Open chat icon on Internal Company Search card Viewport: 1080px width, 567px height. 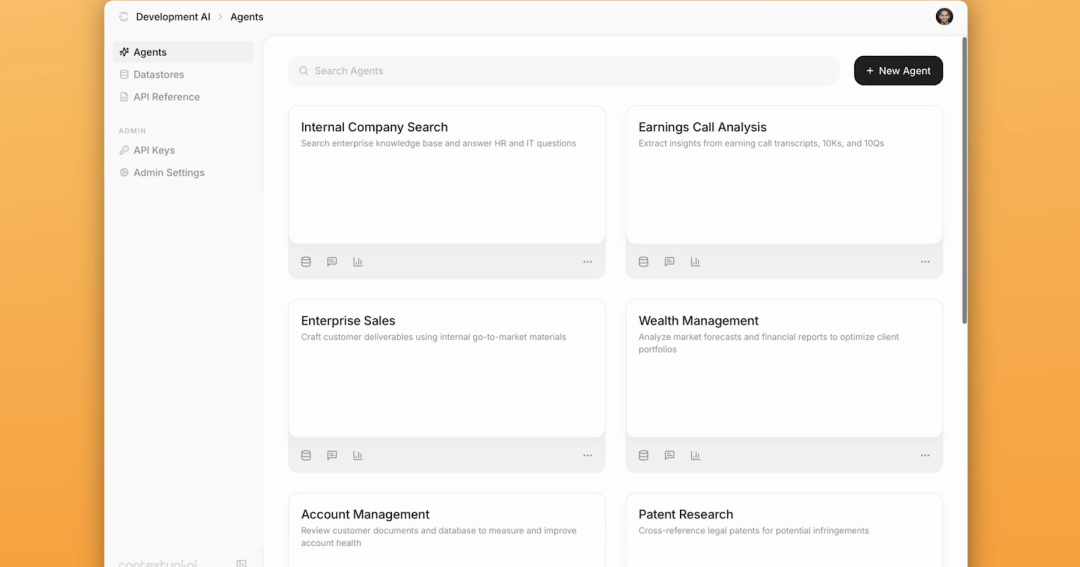tap(332, 262)
